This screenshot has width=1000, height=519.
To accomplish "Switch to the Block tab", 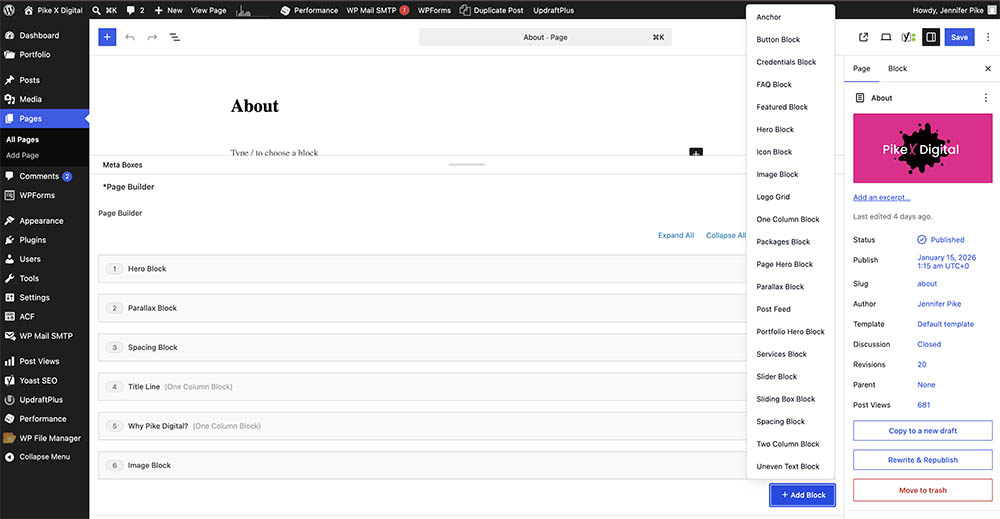I will [897, 68].
